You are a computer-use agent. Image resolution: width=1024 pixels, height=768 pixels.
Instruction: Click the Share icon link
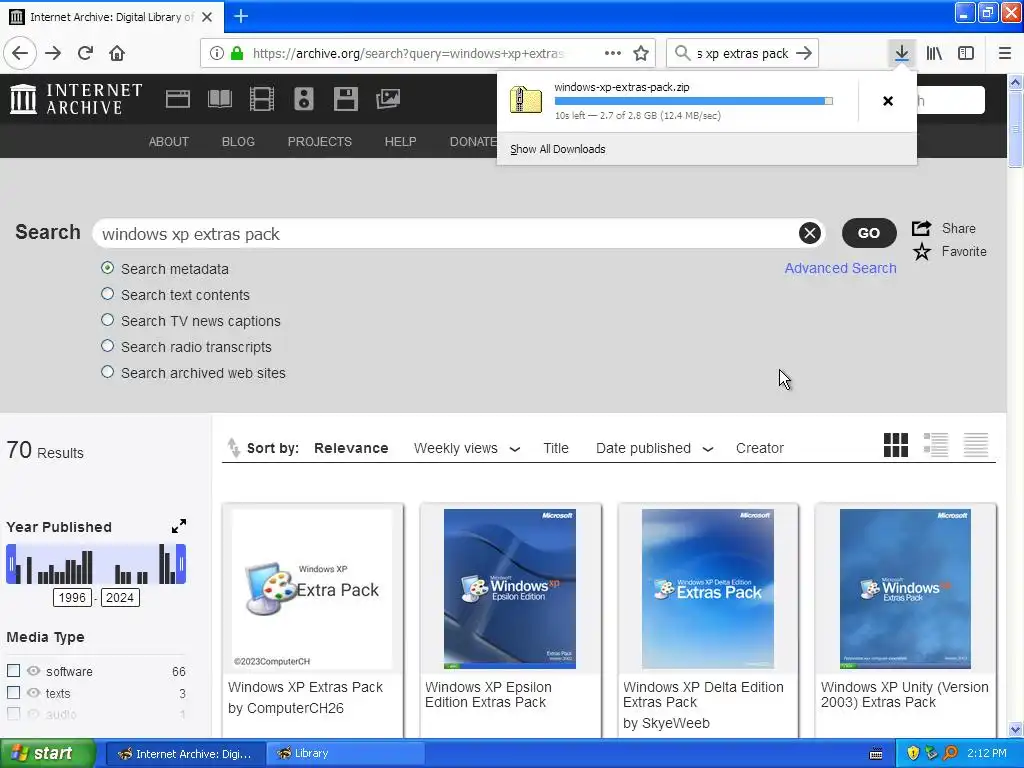tap(944, 229)
